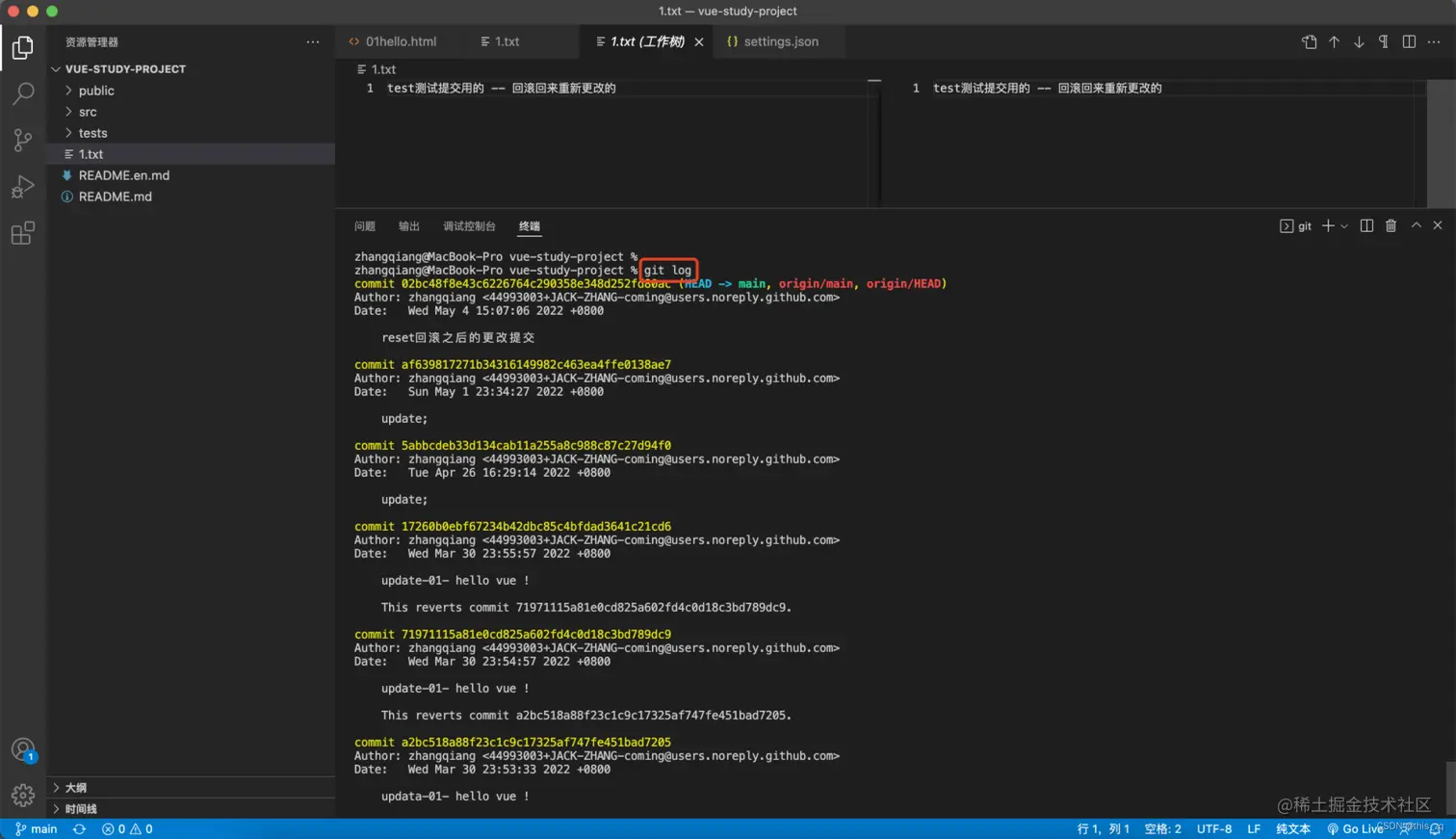Click the 资源管理器 explorer header title
Image resolution: width=1456 pixels, height=839 pixels.
[91, 42]
